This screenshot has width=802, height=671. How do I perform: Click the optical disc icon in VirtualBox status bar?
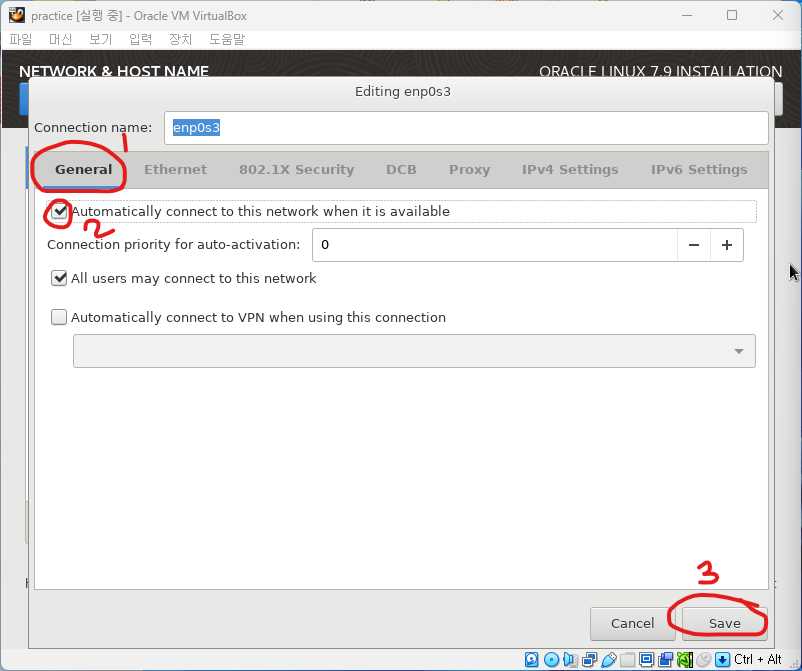point(551,659)
